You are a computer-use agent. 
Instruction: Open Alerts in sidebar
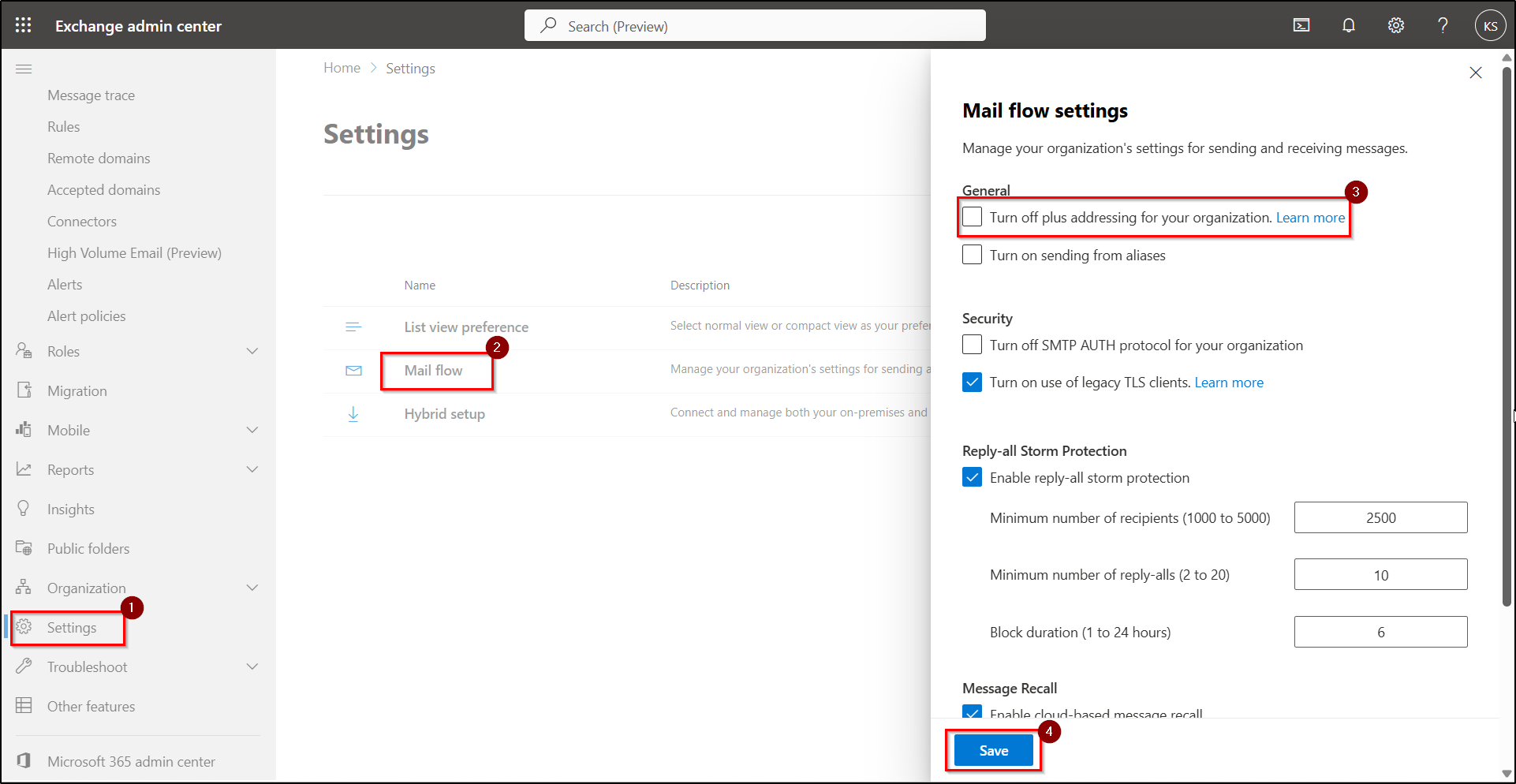tap(65, 285)
